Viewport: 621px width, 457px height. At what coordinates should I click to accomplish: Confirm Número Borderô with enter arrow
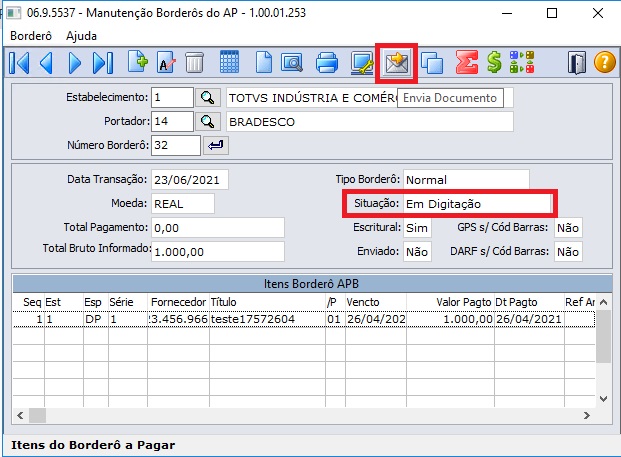(x=215, y=145)
